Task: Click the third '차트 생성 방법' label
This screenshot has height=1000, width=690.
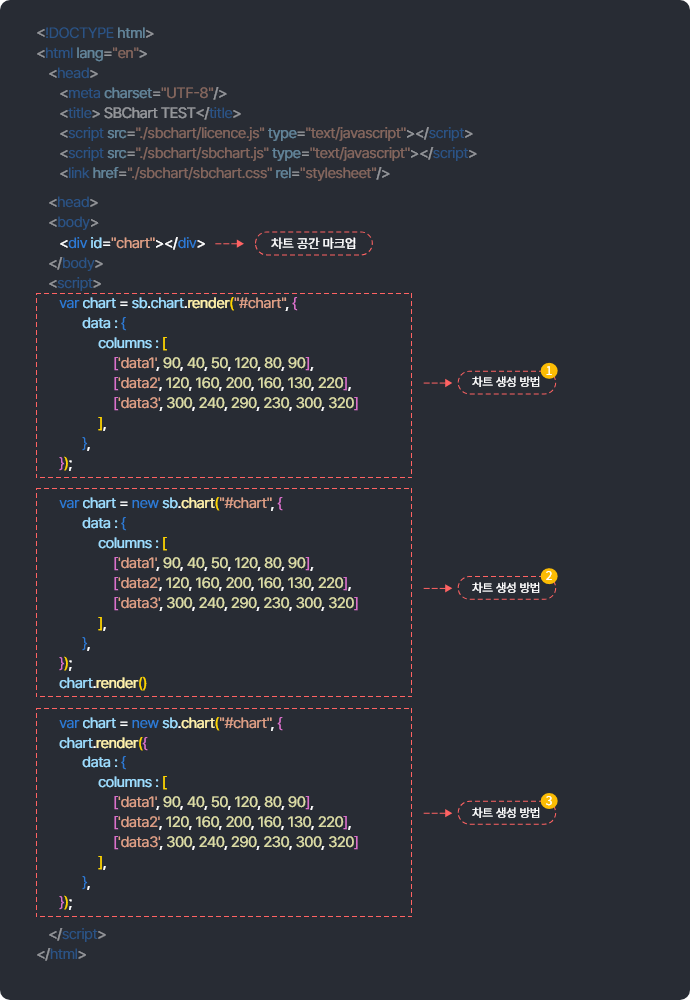Action: [505, 813]
